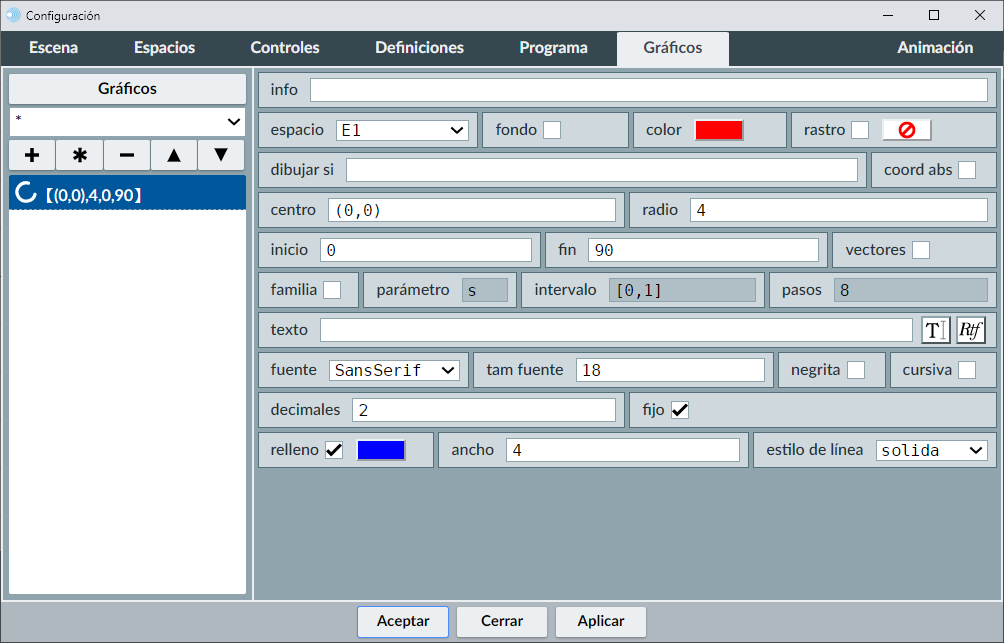The image size is (1004, 643).
Task: Pick the red color swatch
Action: click(x=719, y=130)
